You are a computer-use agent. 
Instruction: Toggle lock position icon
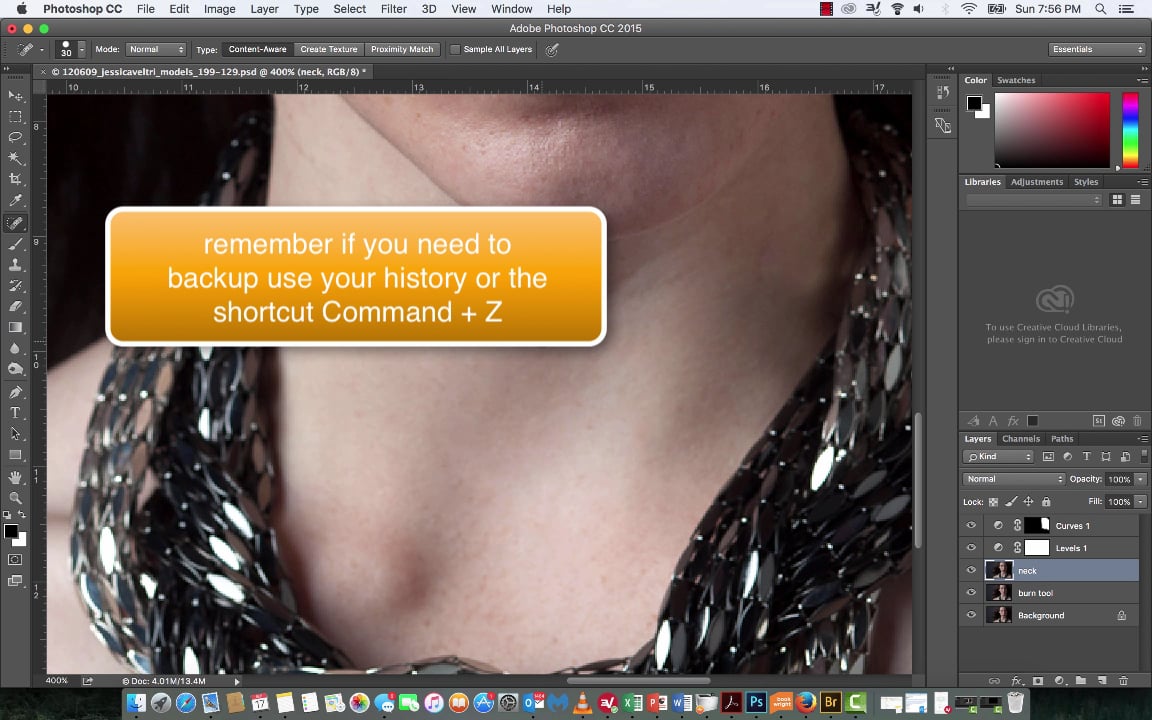[x=1029, y=502]
